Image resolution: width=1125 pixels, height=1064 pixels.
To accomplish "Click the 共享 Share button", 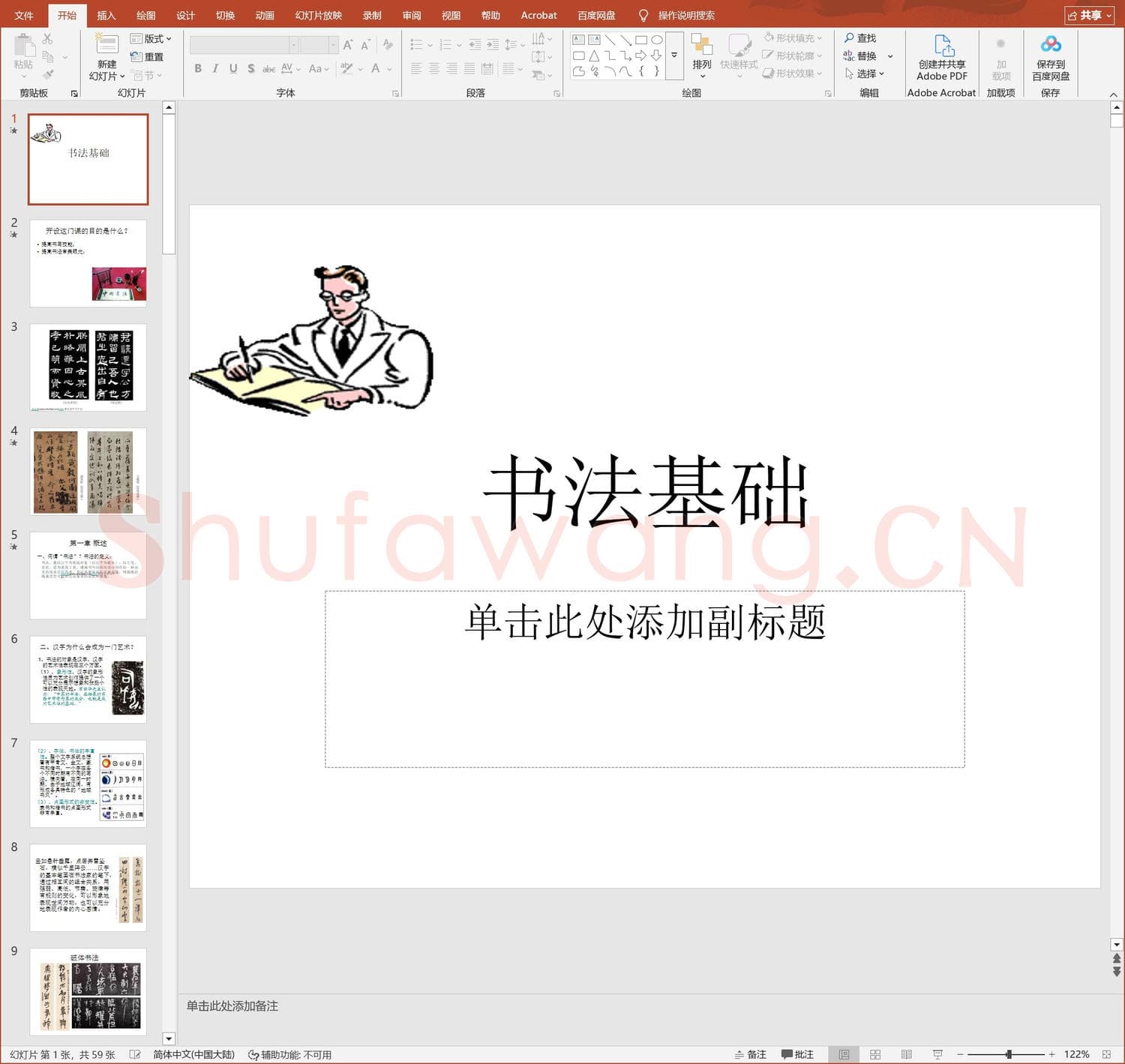I will tap(1090, 15).
